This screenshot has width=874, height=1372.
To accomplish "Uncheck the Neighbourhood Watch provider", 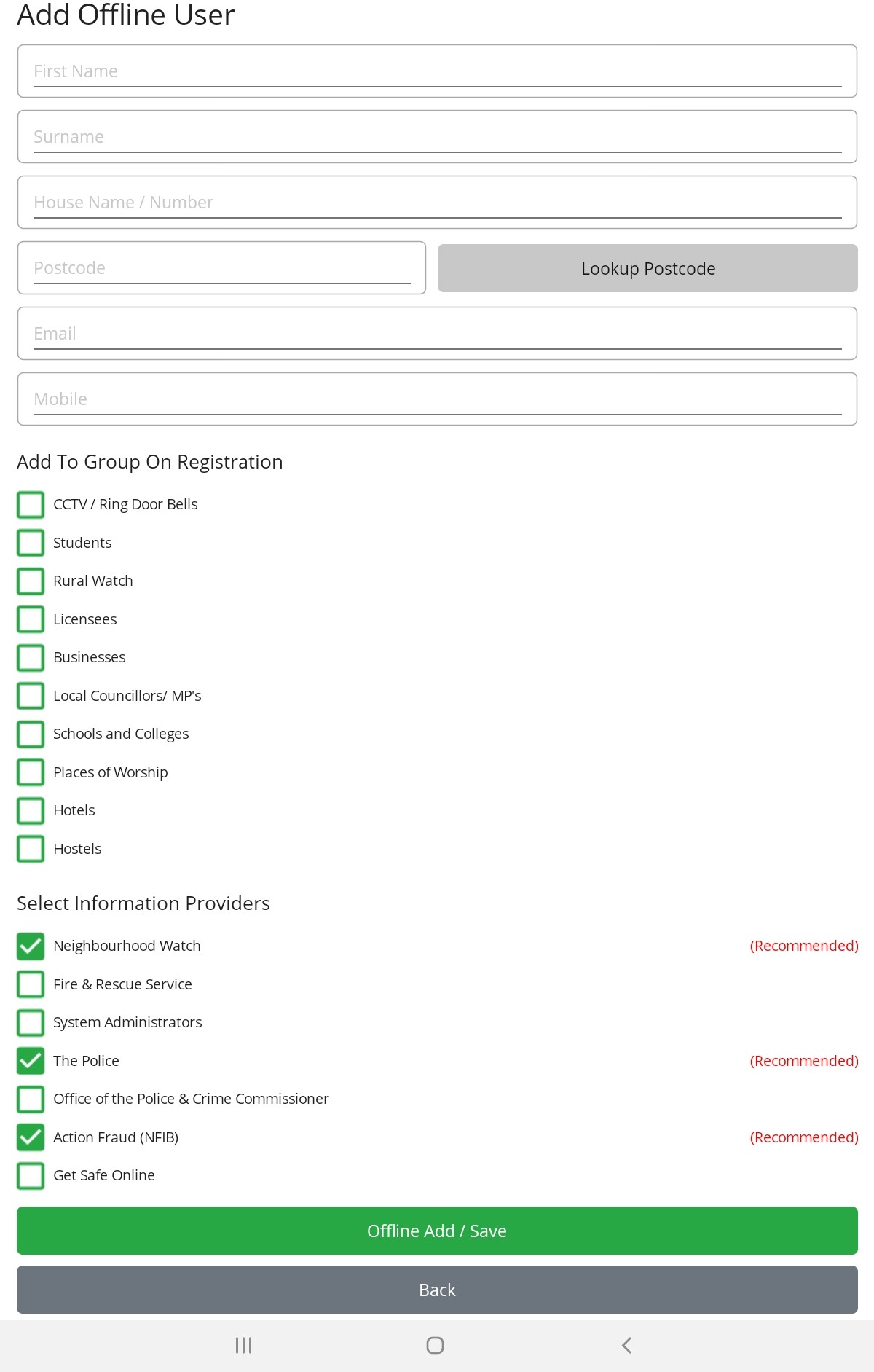I will tap(31, 946).
